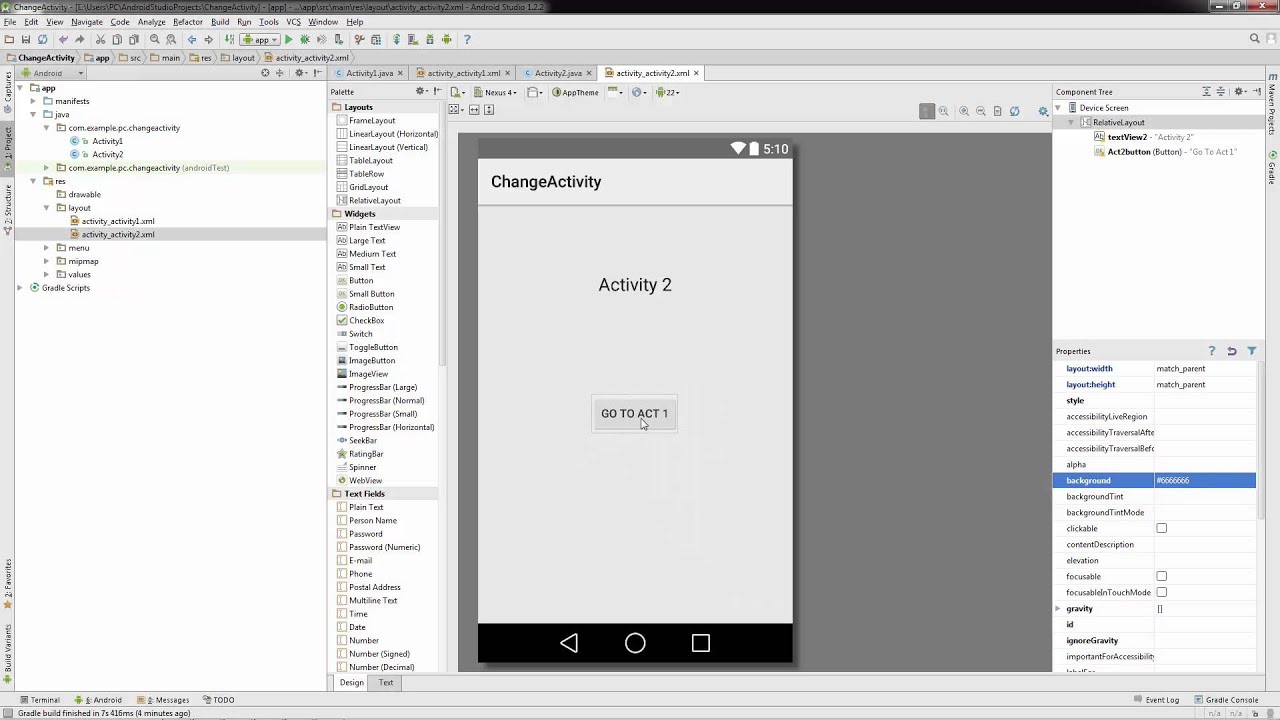Toggle layout height fill button in designer
This screenshot has width=1280, height=720.
click(x=490, y=110)
